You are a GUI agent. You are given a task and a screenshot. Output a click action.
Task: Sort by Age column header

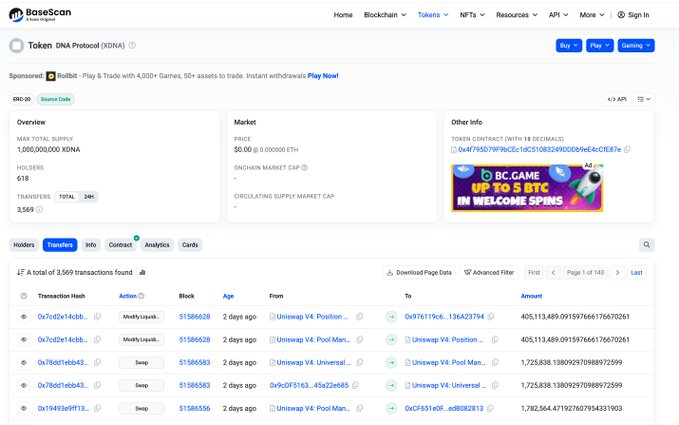(228, 296)
